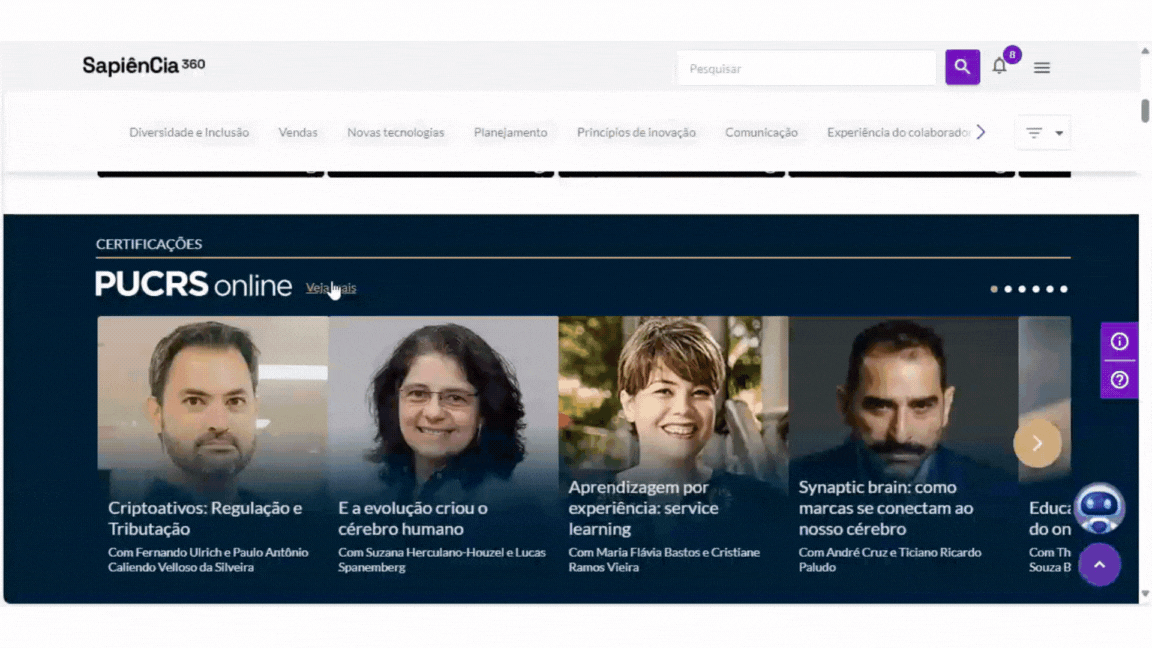The width and height of the screenshot is (1152, 648).
Task: Open the Vendas category
Action: (298, 132)
